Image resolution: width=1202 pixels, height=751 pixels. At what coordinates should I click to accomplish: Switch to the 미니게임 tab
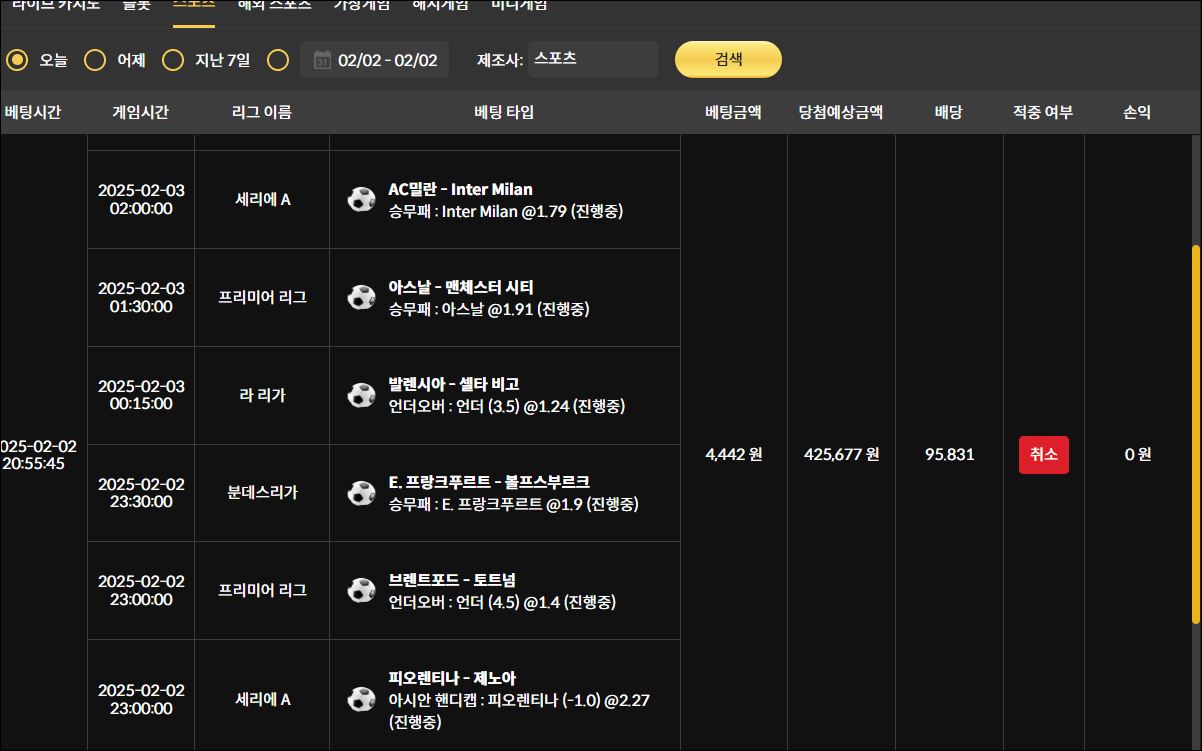pos(519,6)
